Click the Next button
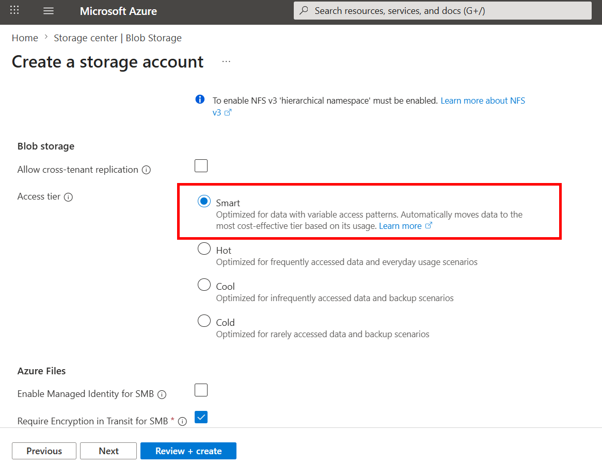This screenshot has width=602, height=464. tap(108, 451)
